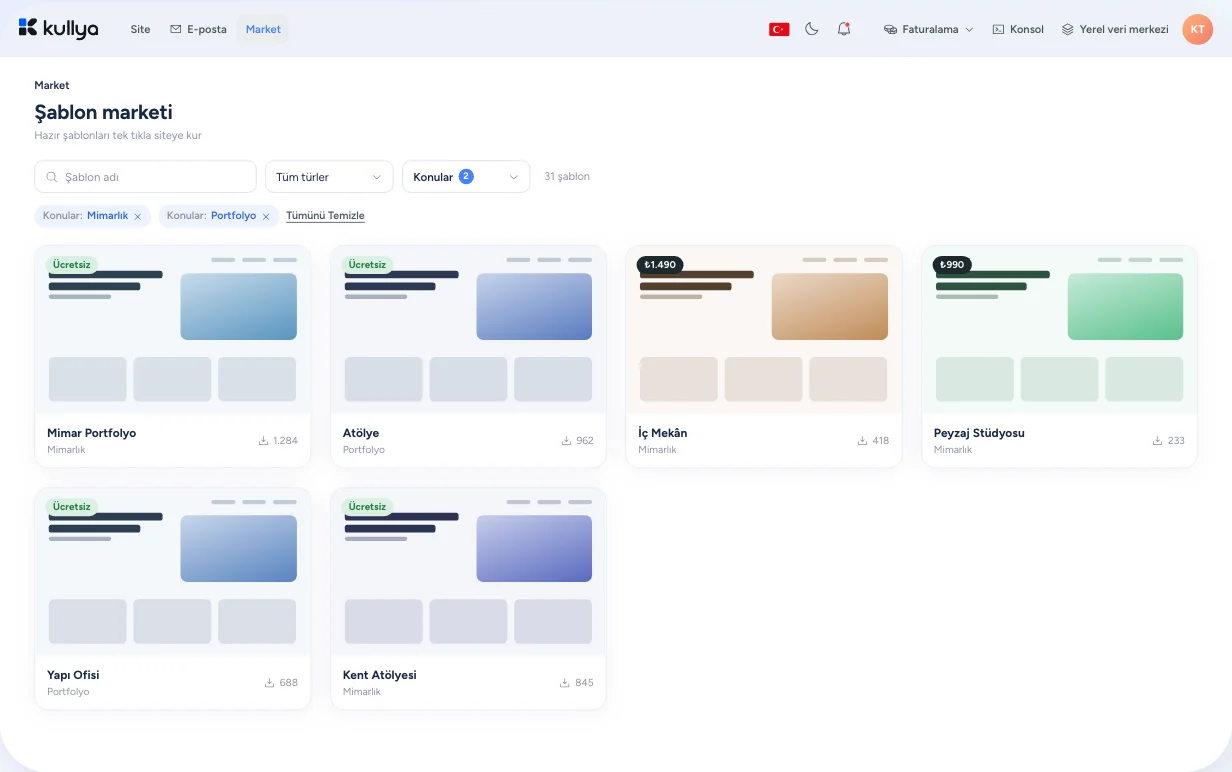This screenshot has width=1232, height=772.
Task: Click download icon on İç Mekân card
Action: tap(862, 440)
